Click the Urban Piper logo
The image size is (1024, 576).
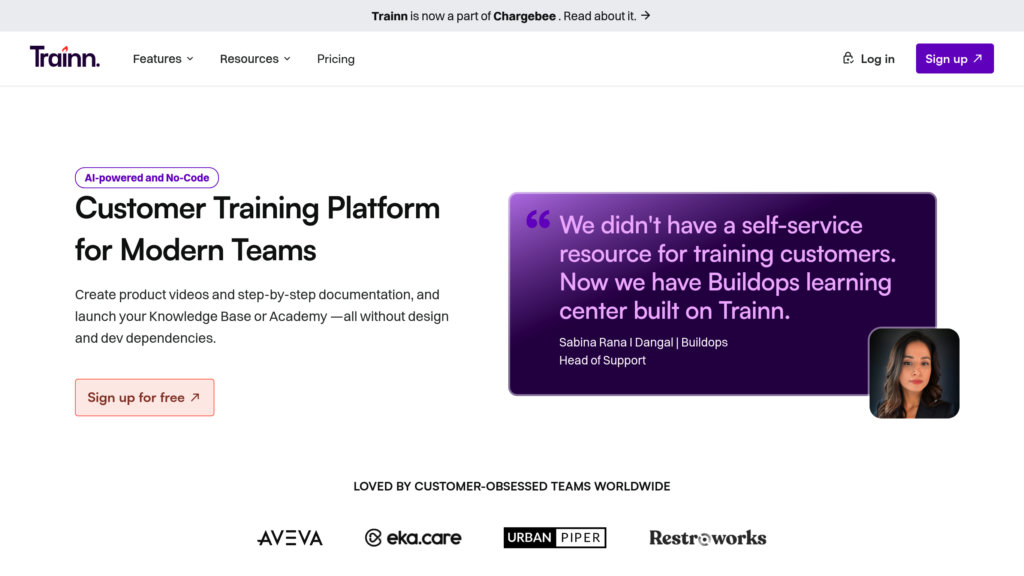coord(555,537)
